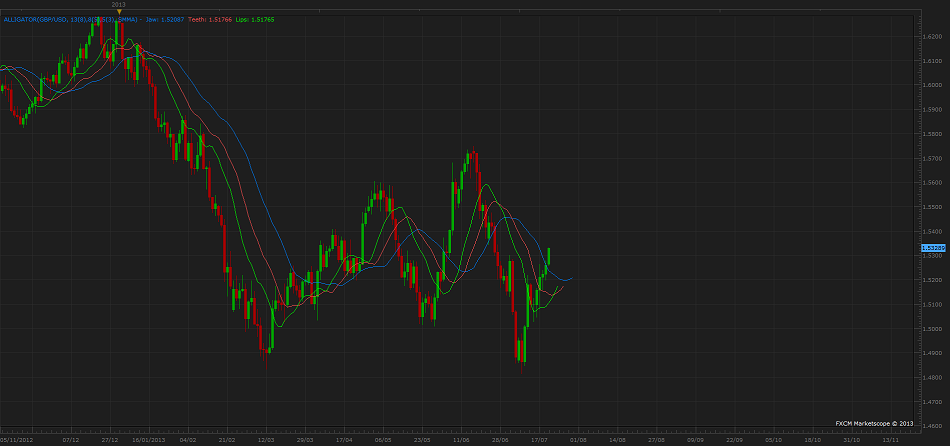Click the 1.6000 price axis label

pyautogui.click(x=931, y=86)
